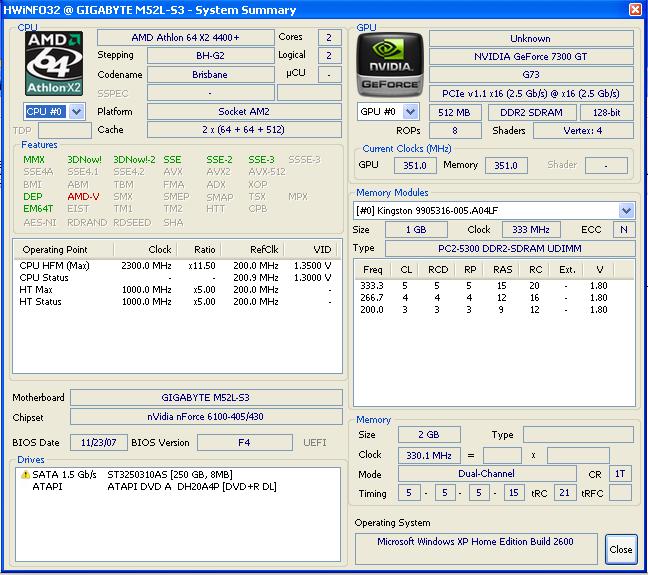Viewport: 648px width, 575px height.
Task: Click the Memory clock 351.0 field
Action: pos(506,165)
